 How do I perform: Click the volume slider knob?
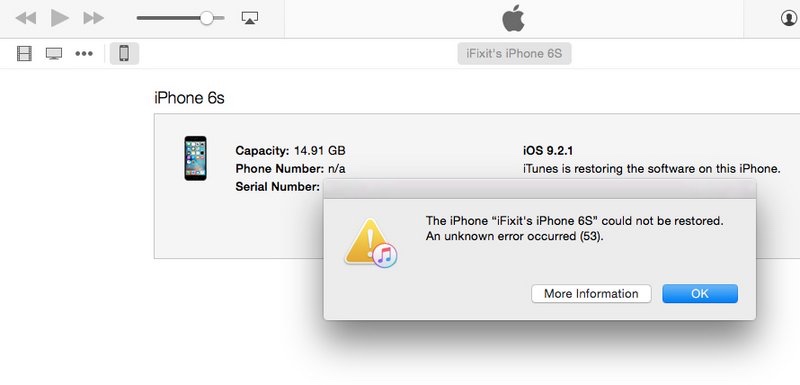(207, 18)
